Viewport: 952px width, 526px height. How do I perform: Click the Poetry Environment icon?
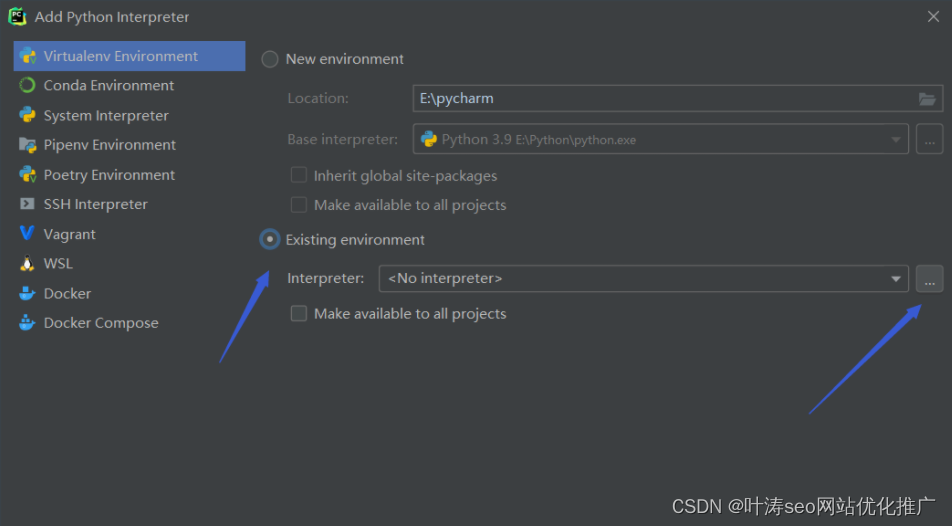point(27,175)
